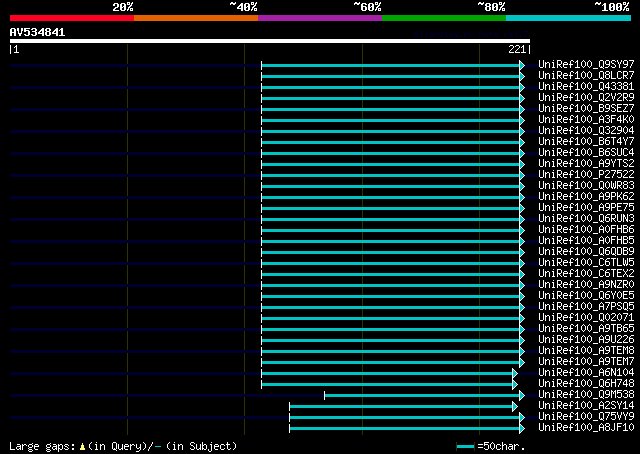Screen dimensions: 640x454
Task: Click the UniRef100_A6N104 label
Action: [x=586, y=373]
